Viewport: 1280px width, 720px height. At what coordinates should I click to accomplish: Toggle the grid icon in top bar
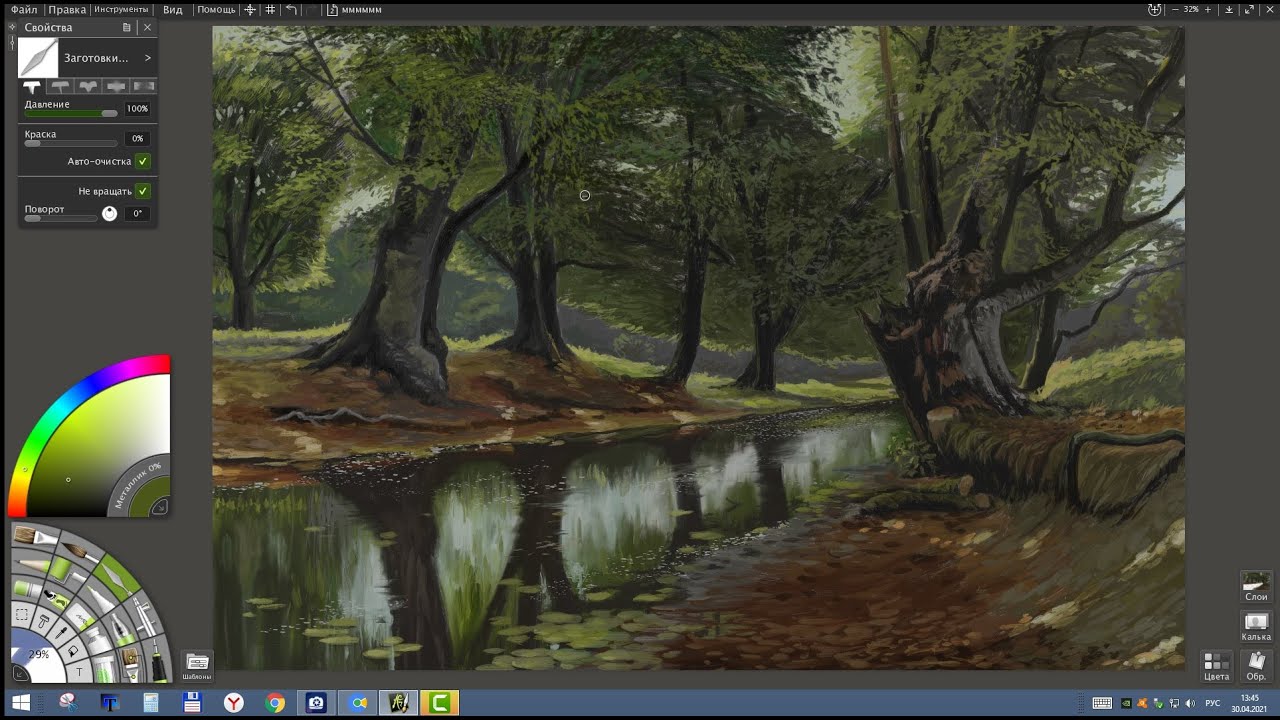tap(270, 9)
